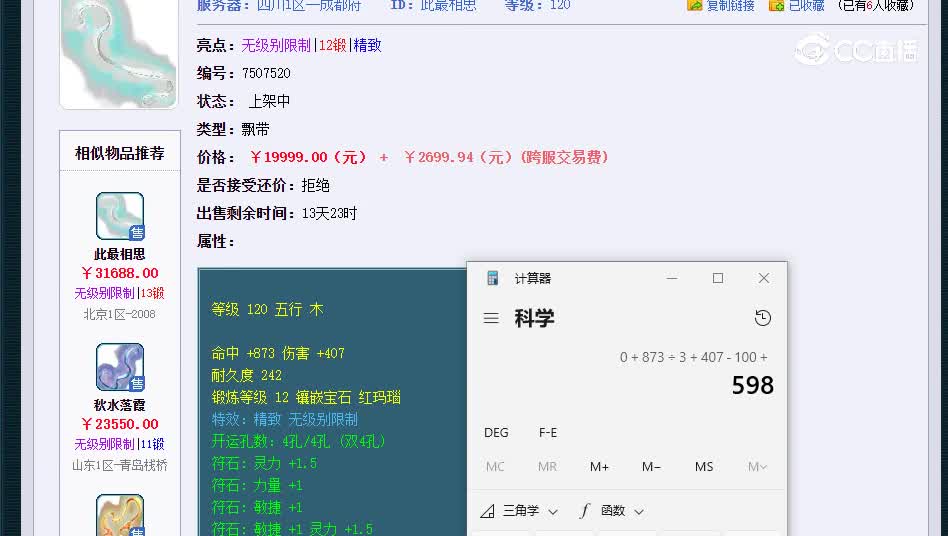Click the MR memory recall button
948x536 pixels.
coord(547,467)
